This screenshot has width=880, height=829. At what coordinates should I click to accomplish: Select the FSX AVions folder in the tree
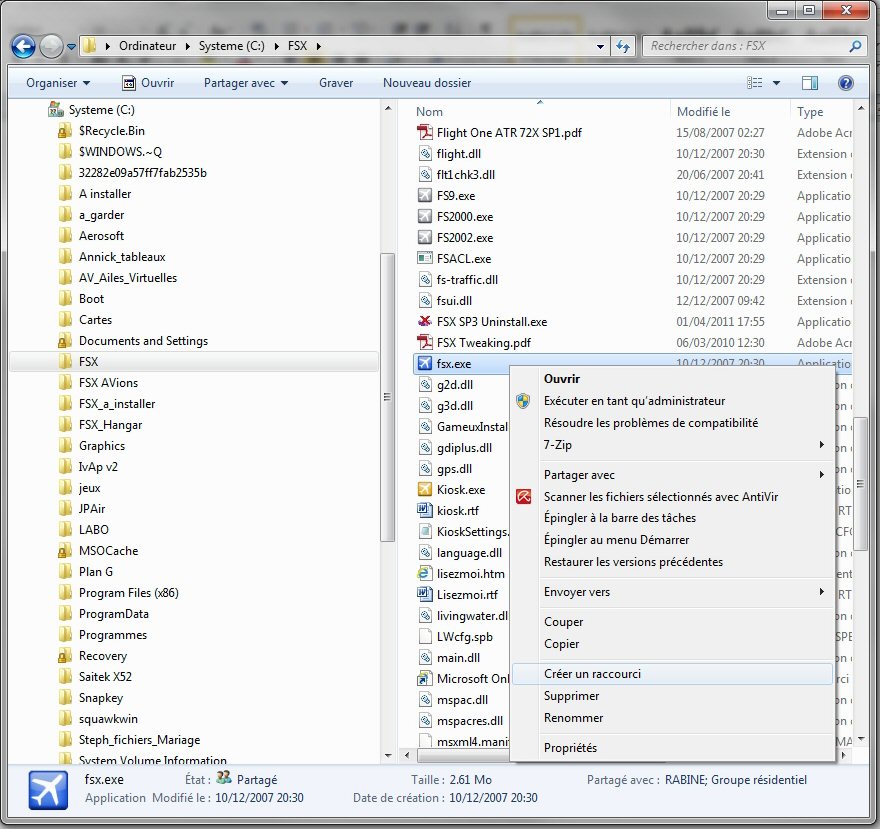coord(108,383)
